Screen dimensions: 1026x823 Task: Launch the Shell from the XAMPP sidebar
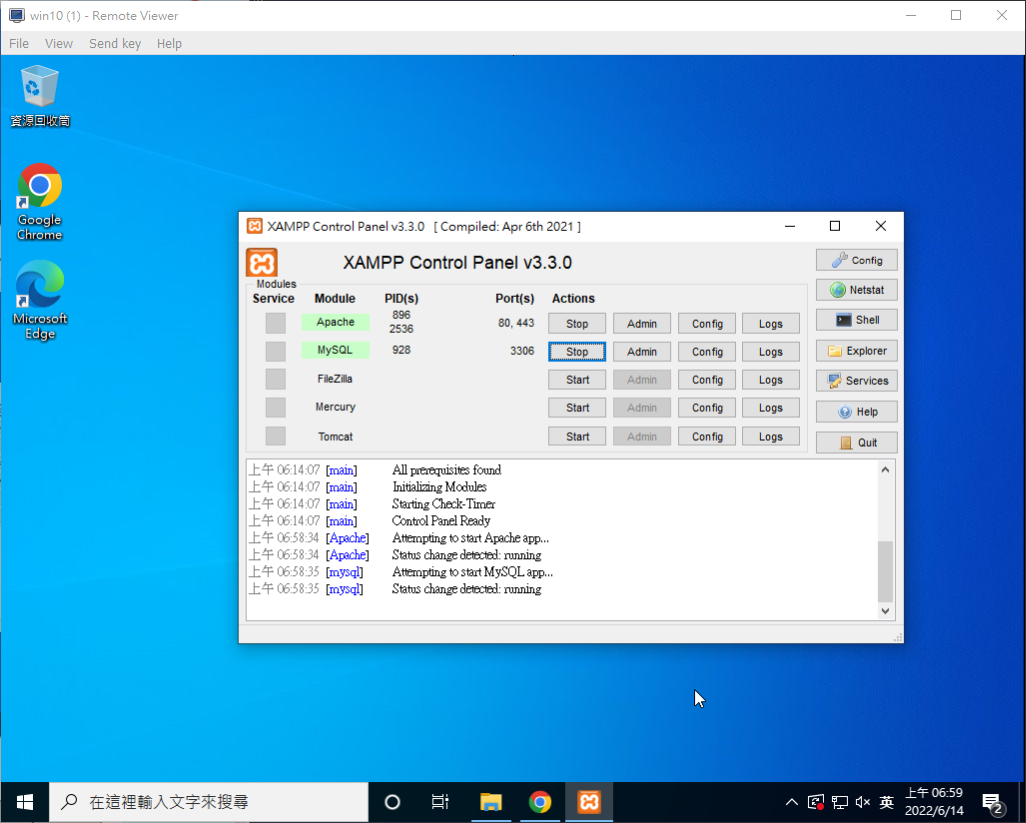(857, 320)
